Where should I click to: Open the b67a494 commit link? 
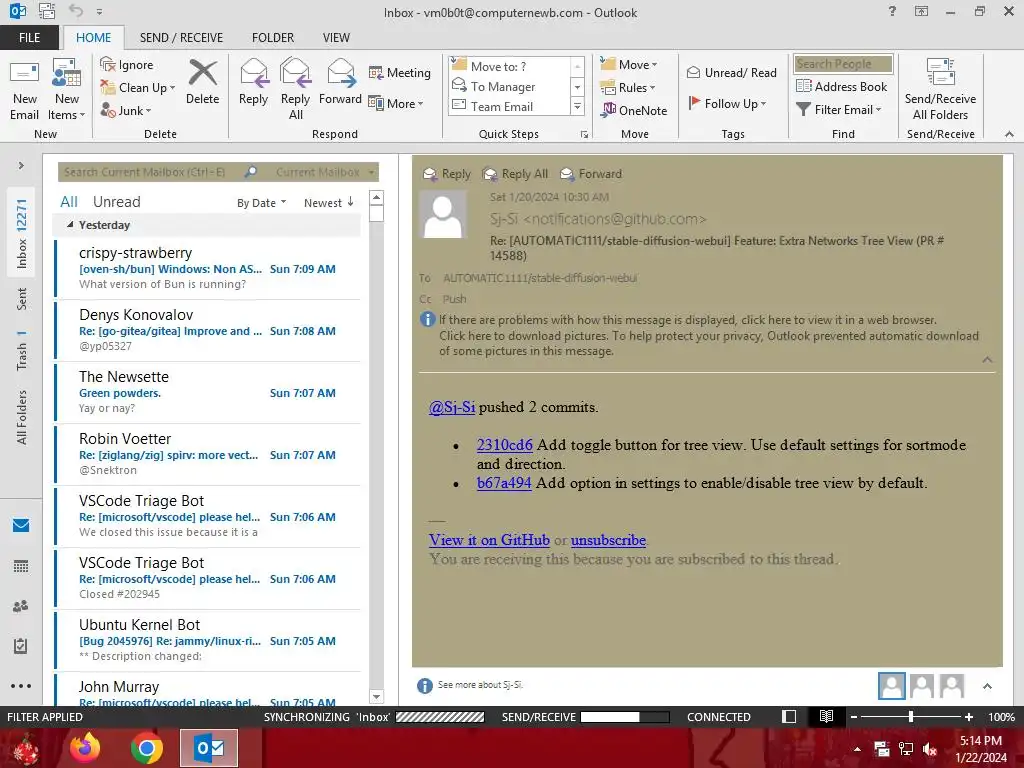pos(504,483)
